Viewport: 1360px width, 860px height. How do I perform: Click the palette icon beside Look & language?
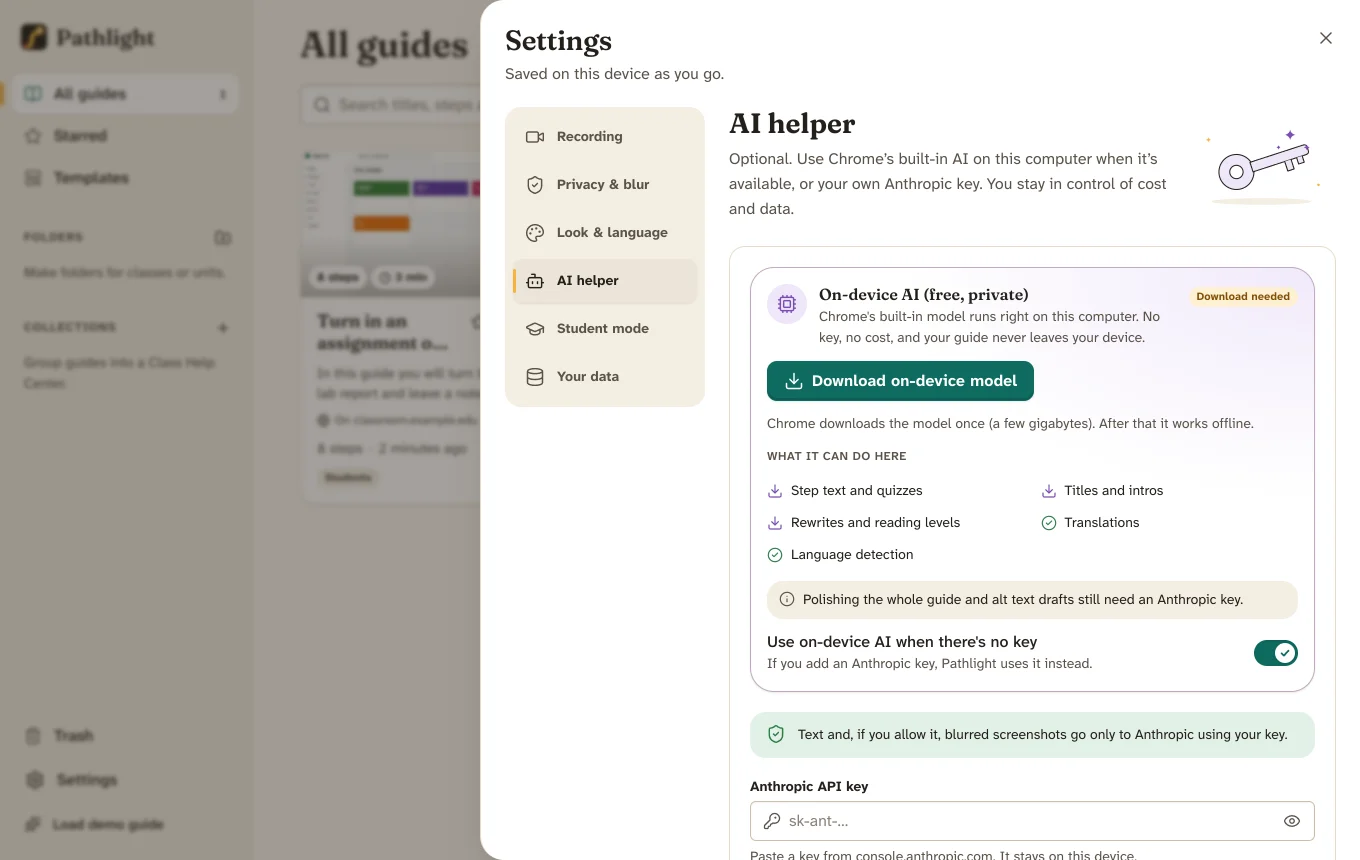pyautogui.click(x=535, y=233)
